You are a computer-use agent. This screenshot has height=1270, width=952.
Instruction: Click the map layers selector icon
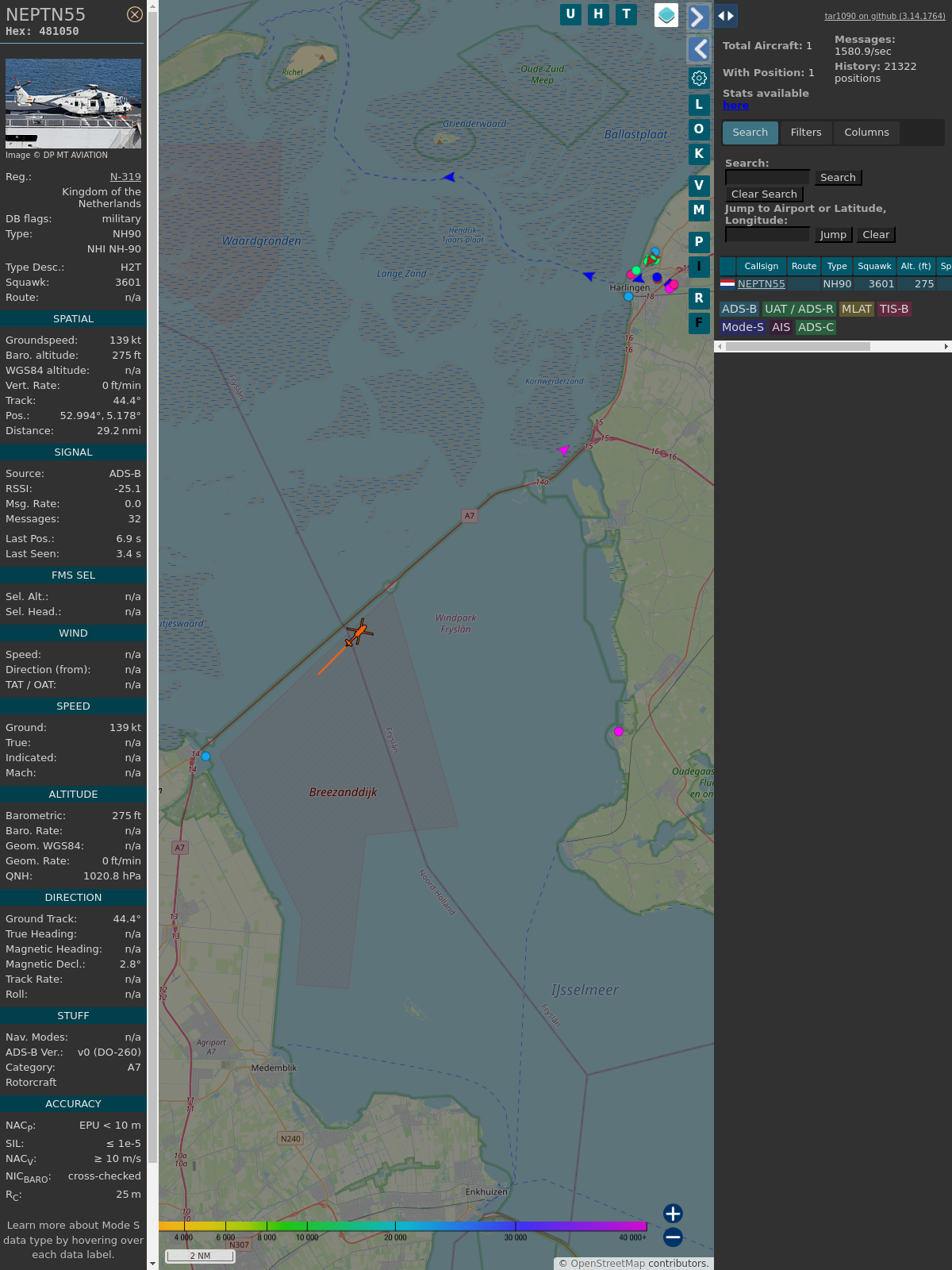point(666,14)
